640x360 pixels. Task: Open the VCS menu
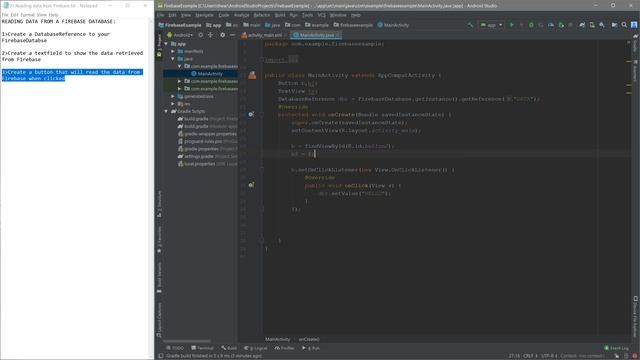point(322,15)
